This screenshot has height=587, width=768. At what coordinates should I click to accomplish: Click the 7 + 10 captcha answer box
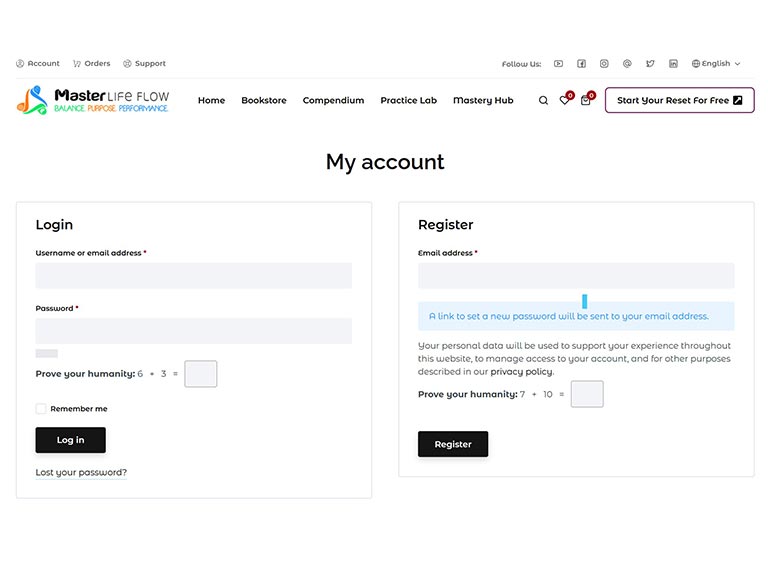(x=587, y=394)
